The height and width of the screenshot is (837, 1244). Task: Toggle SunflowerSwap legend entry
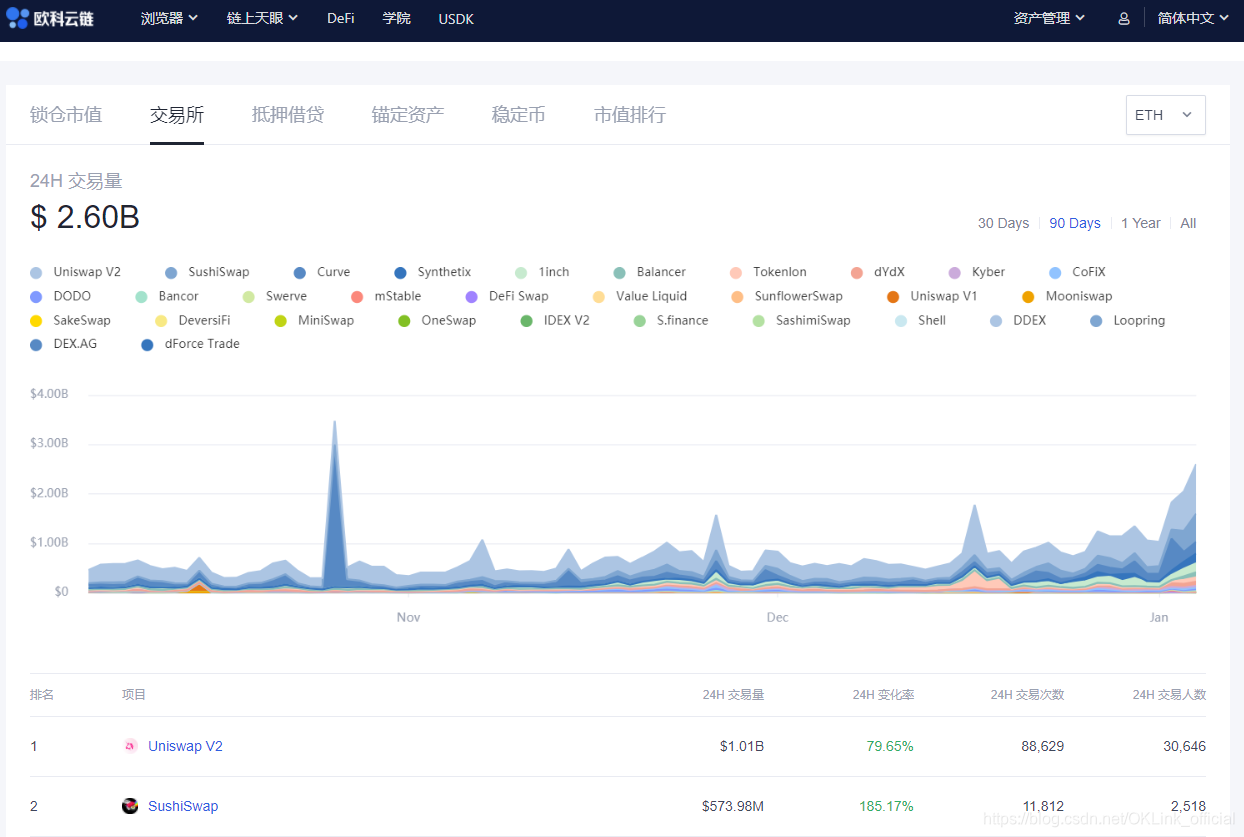(787, 296)
